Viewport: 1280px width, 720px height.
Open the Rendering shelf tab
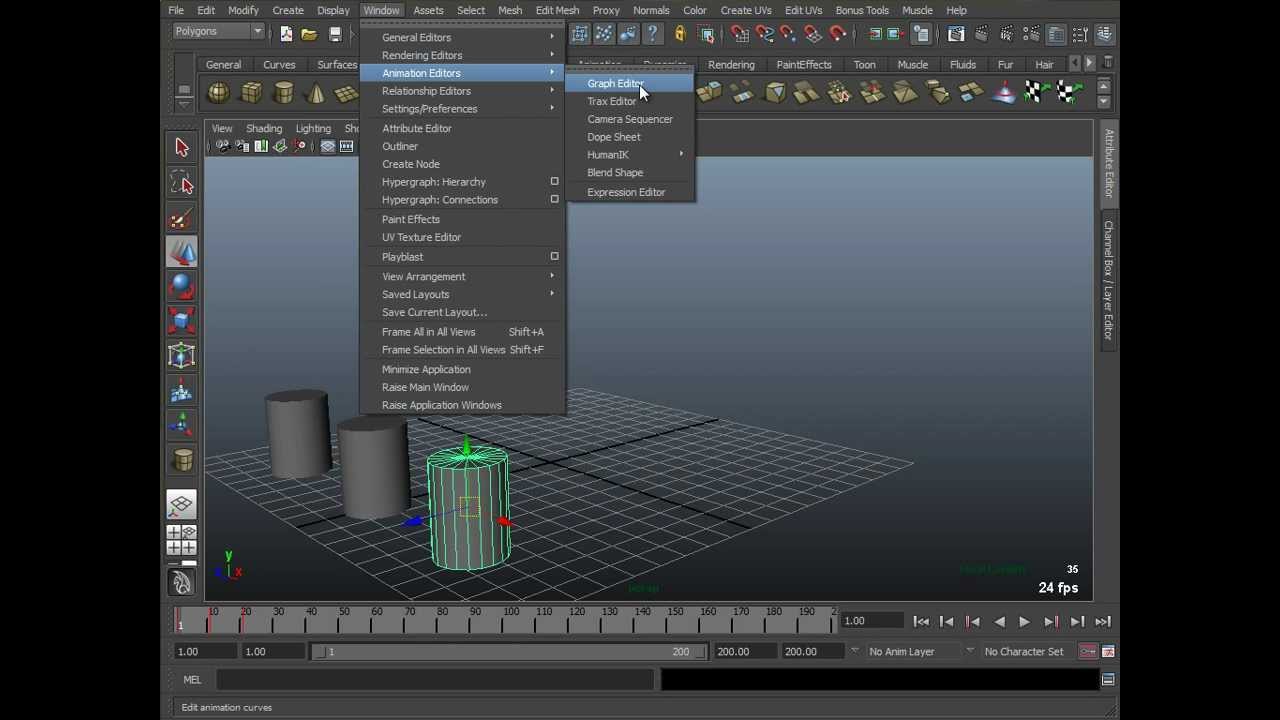coord(731,65)
